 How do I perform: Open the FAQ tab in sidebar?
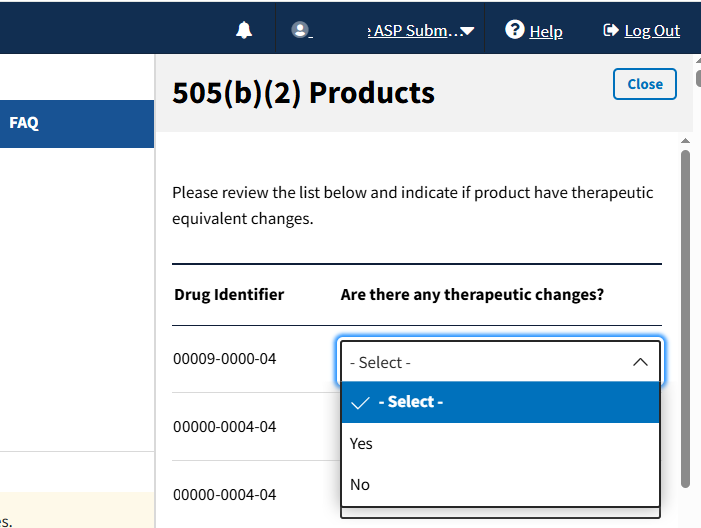tap(24, 123)
